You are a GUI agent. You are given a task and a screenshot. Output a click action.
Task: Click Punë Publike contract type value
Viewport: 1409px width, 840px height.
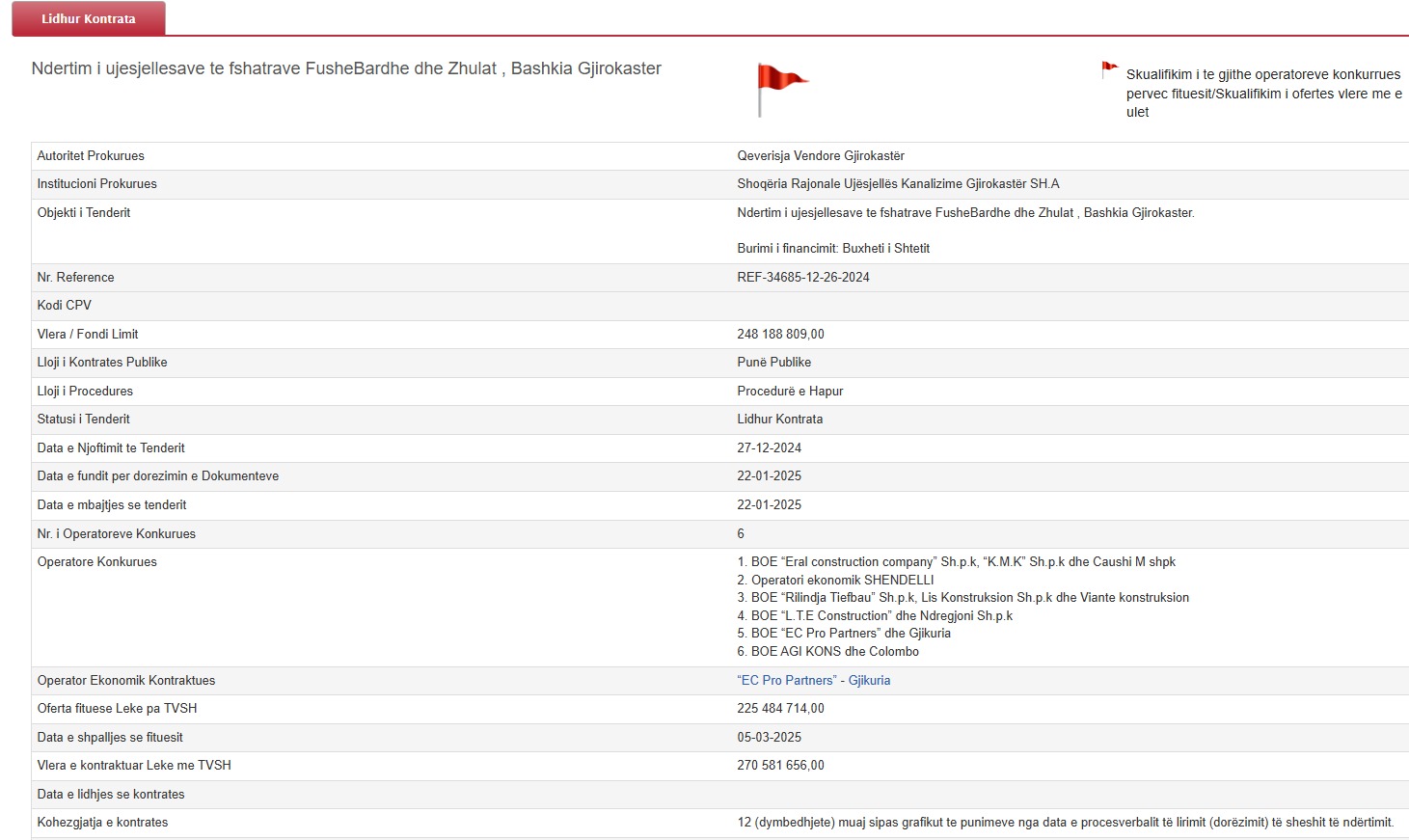[x=773, y=362]
